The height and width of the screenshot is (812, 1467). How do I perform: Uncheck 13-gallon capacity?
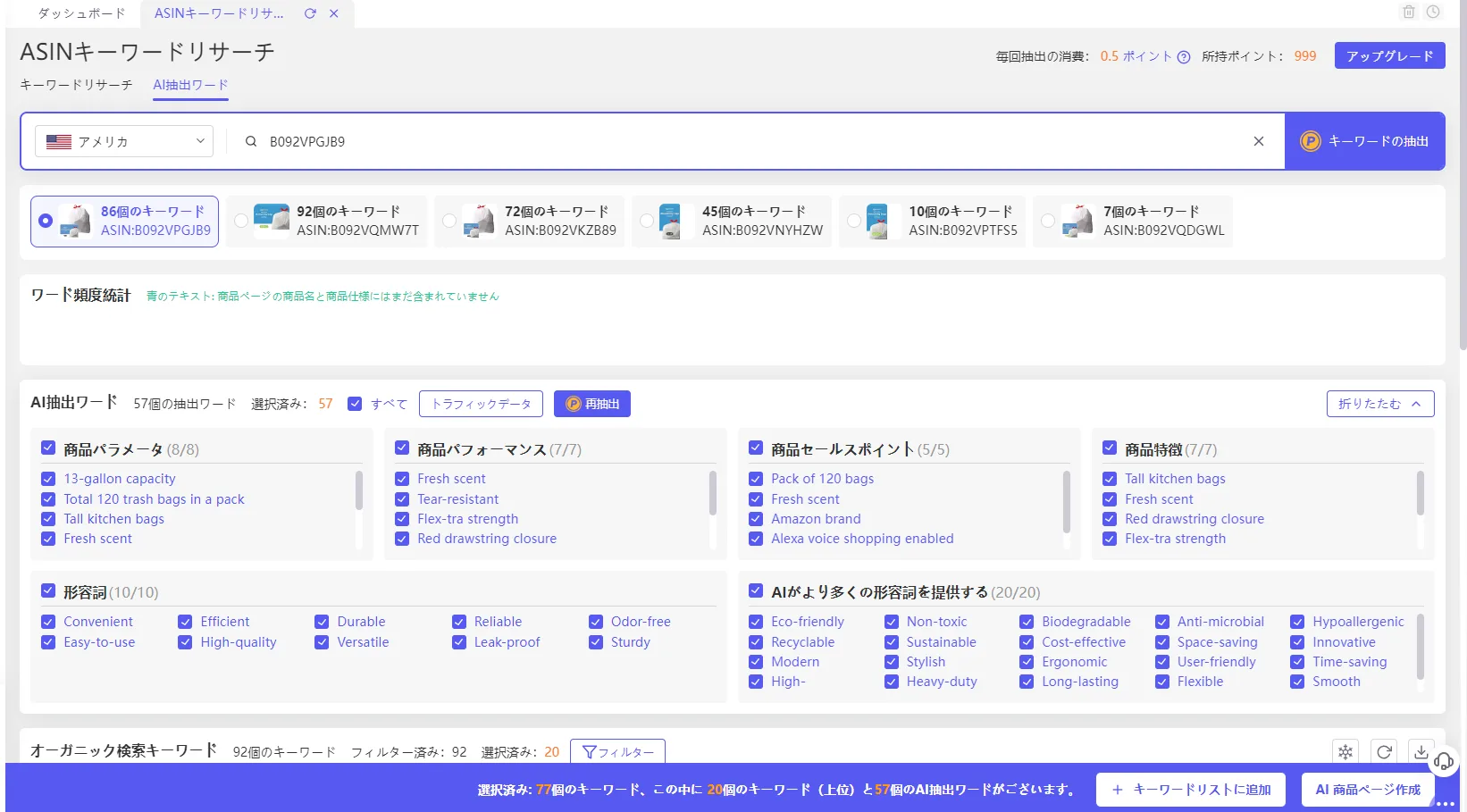coord(48,479)
